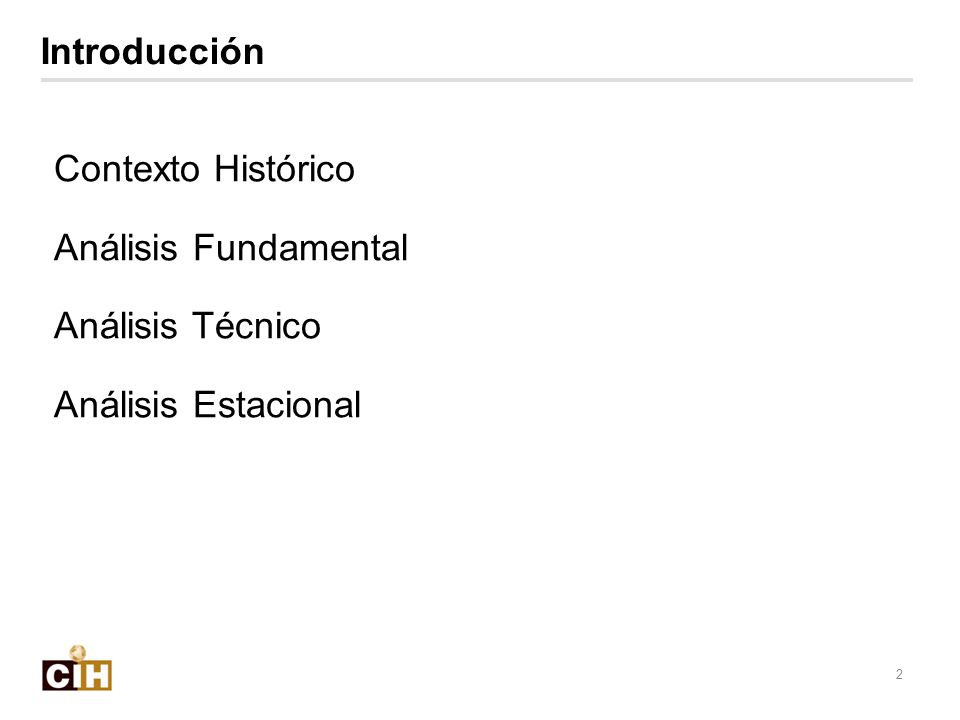Click the golden globe above the logo
Viewport: 960px width, 720px height.
click(x=78, y=653)
